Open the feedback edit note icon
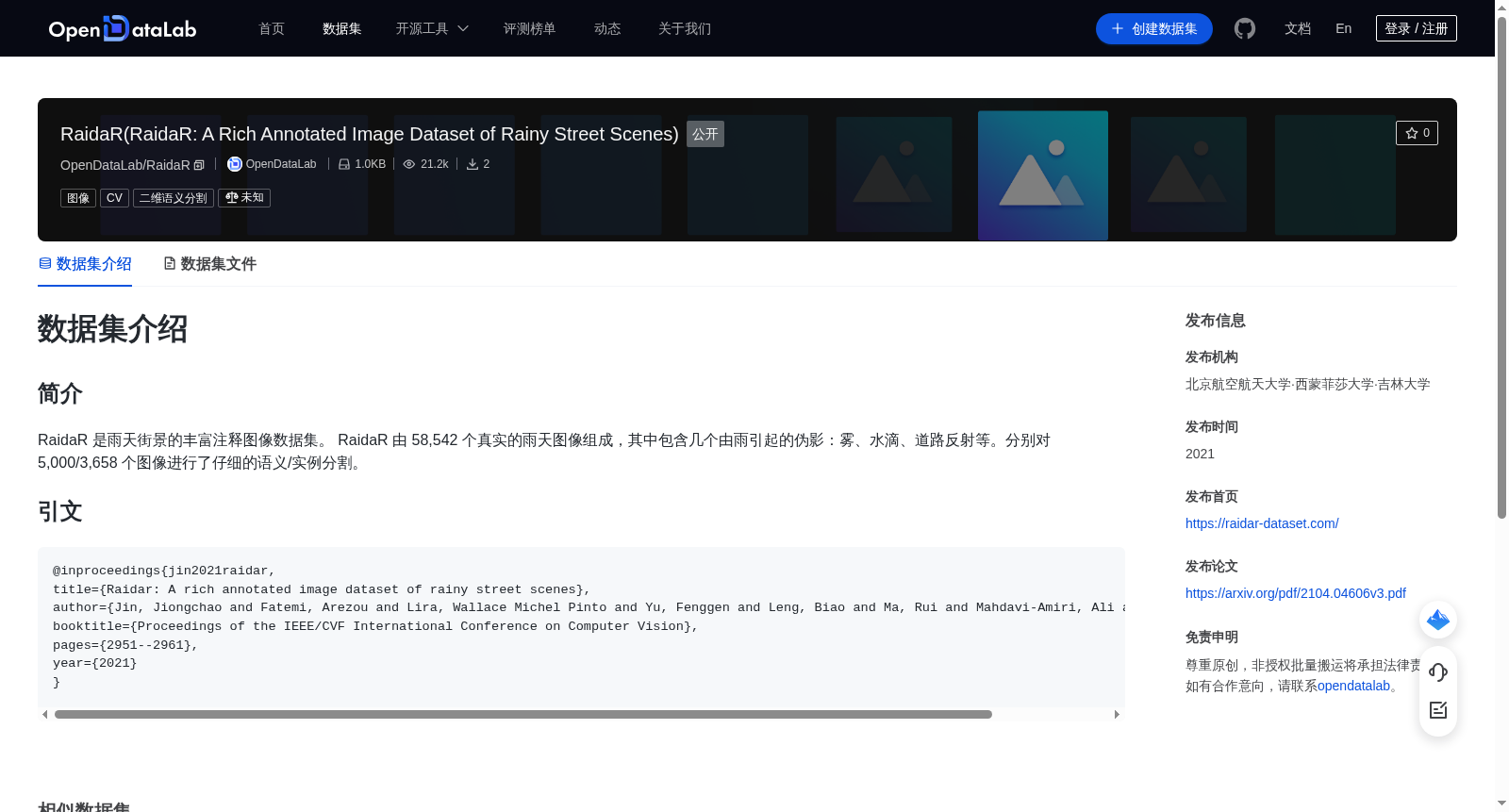 pos(1438,710)
